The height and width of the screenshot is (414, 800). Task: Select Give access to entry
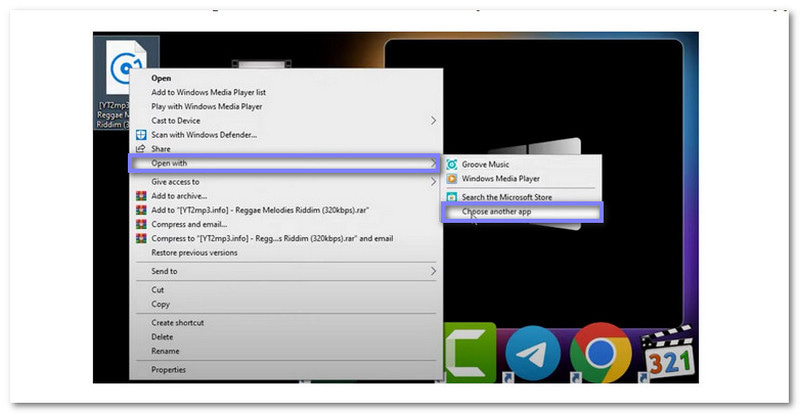coord(175,182)
